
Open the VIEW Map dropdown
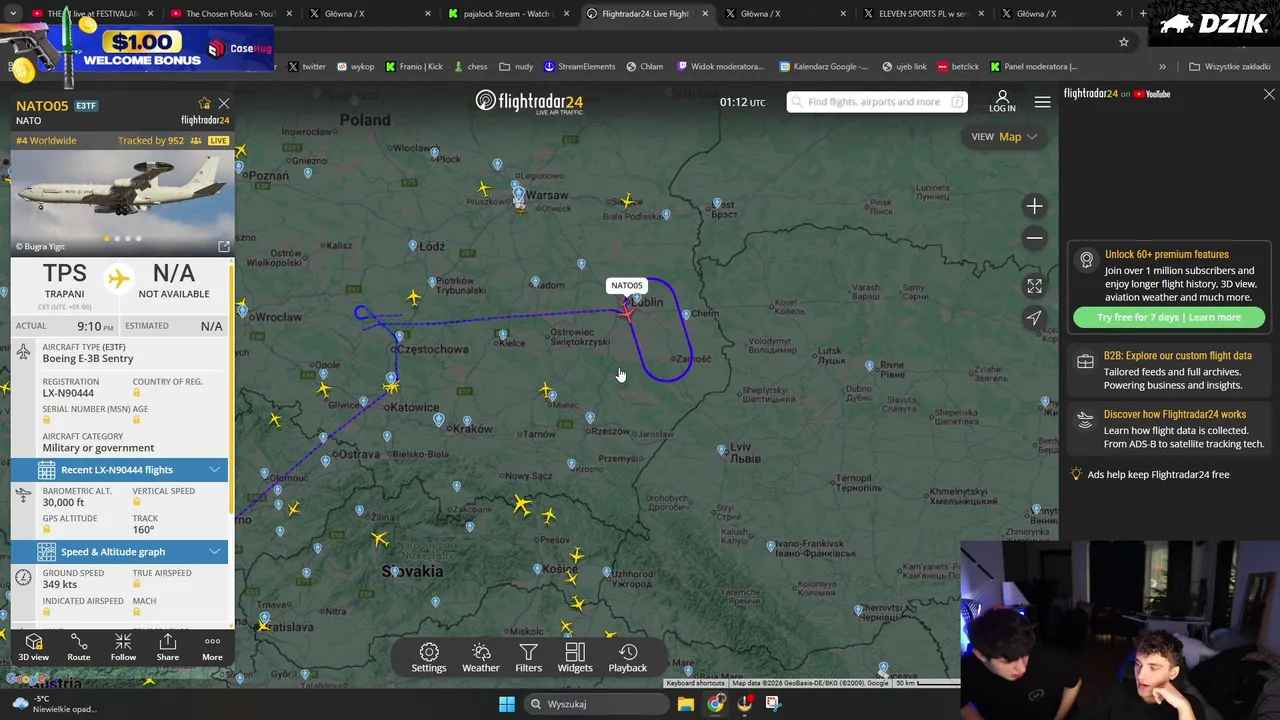pos(1004,137)
